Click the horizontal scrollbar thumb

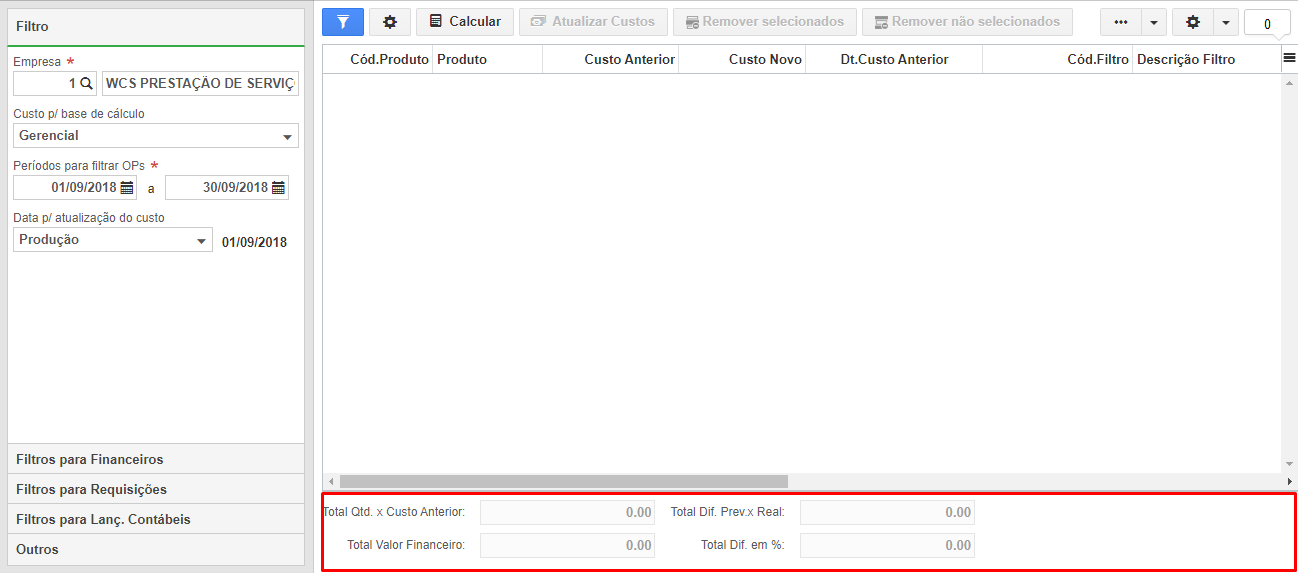564,481
